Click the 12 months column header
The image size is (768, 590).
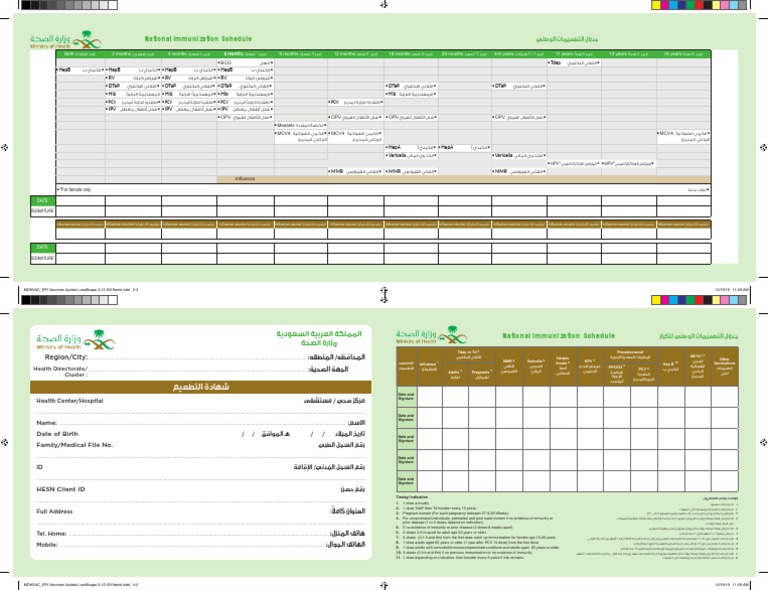355,54
